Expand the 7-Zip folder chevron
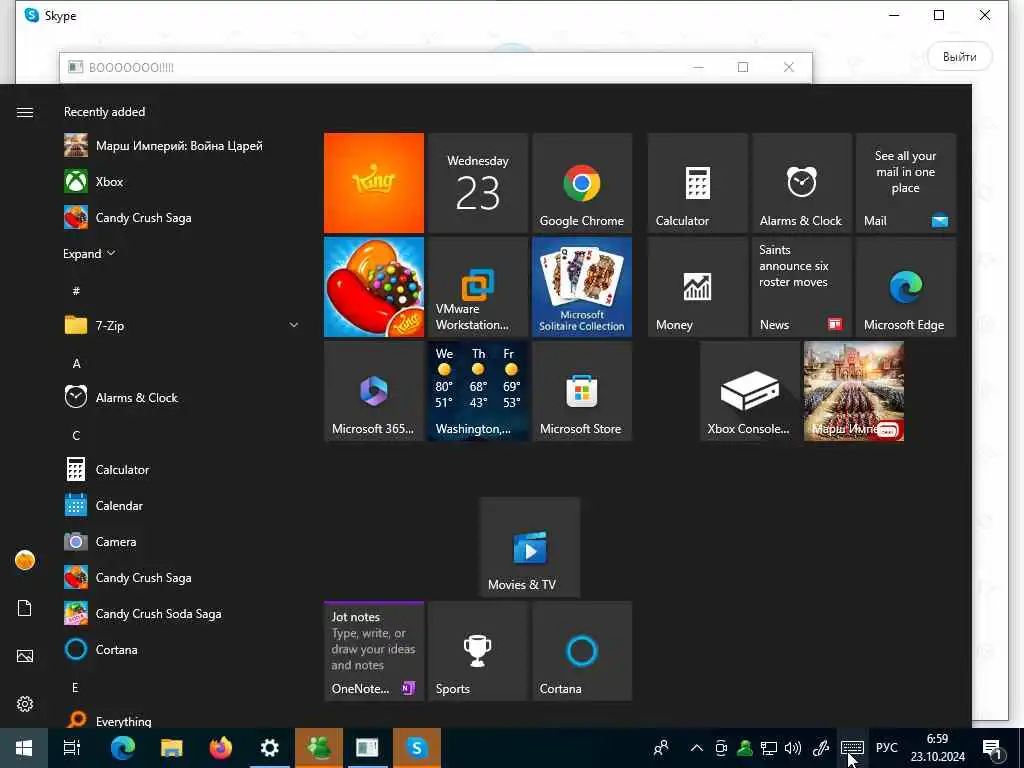 pyautogui.click(x=294, y=325)
